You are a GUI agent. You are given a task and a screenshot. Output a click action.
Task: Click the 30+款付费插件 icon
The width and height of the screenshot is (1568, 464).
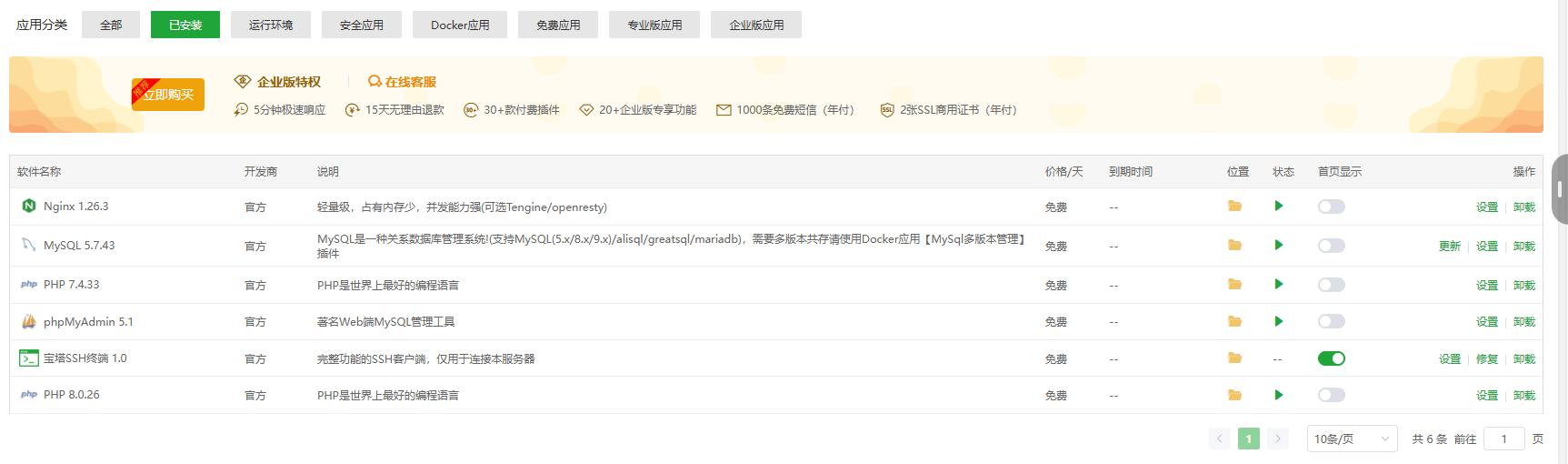pyautogui.click(x=471, y=110)
